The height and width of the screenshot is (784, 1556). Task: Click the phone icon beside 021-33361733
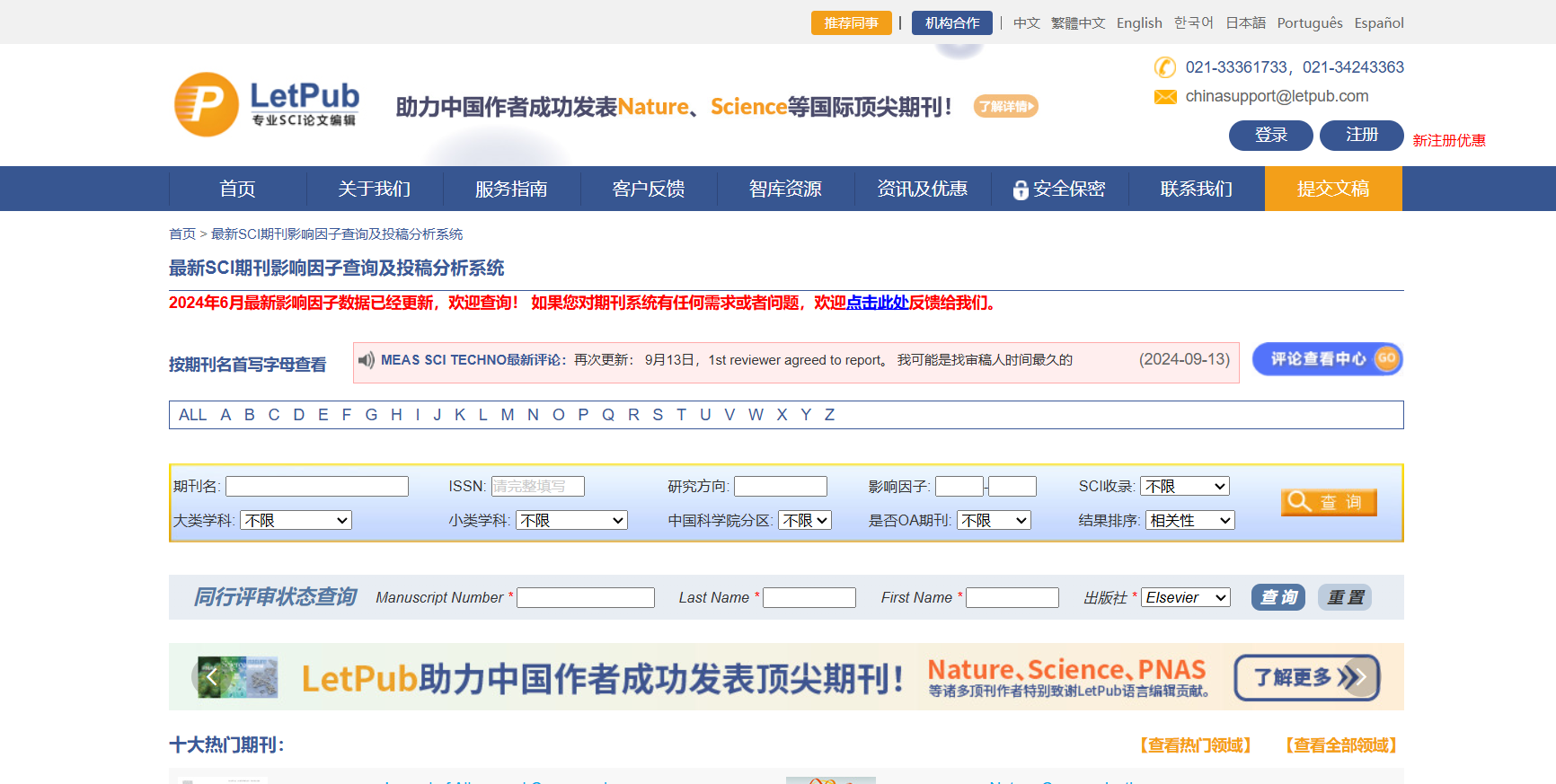[1165, 67]
